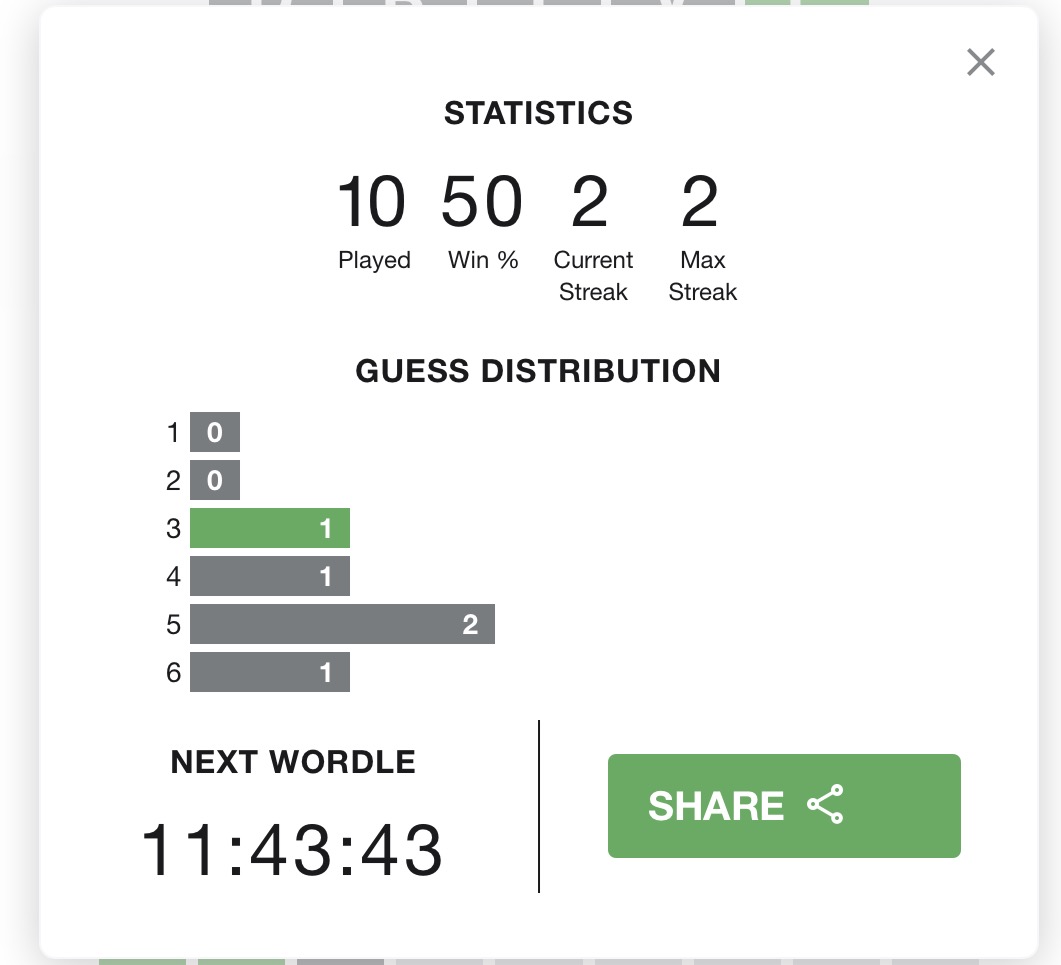Click the share icon on the green button
The width and height of the screenshot is (1061, 965).
click(825, 805)
